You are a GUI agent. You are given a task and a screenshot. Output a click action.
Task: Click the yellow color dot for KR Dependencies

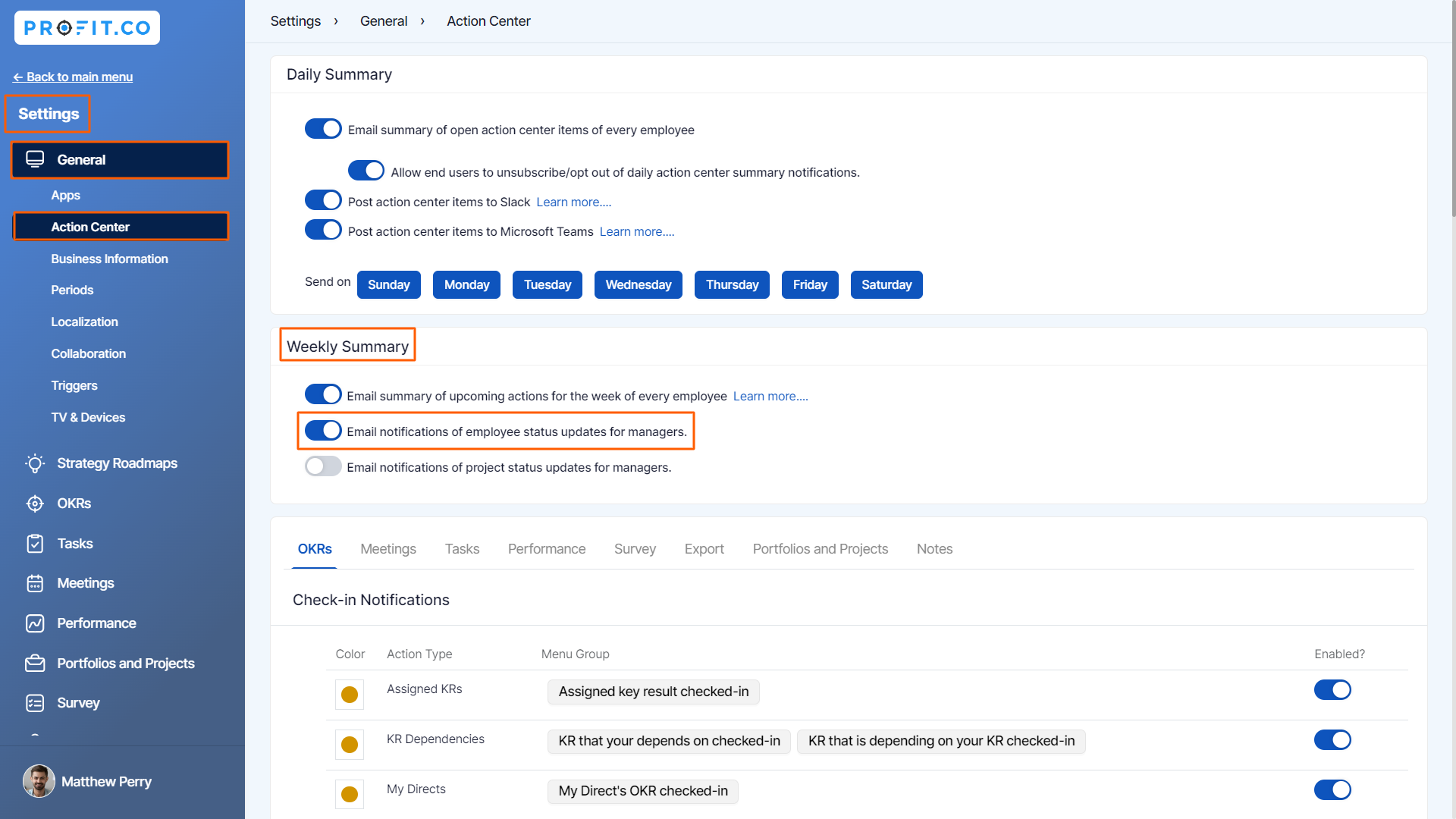(349, 745)
